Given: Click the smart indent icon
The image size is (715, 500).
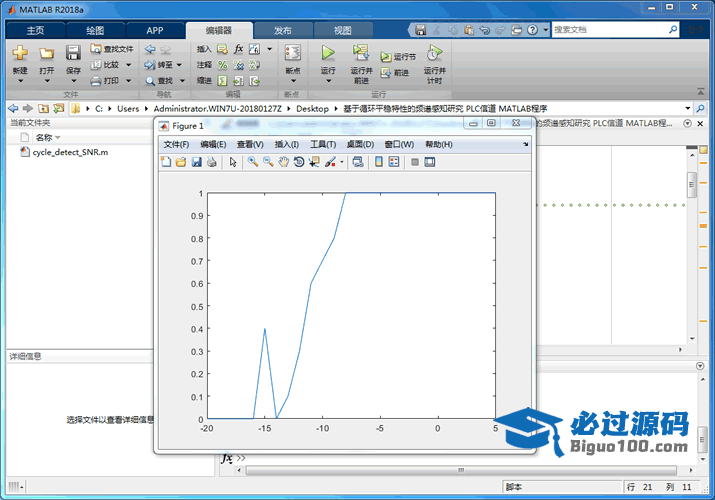Looking at the screenshot, I should tap(223, 81).
